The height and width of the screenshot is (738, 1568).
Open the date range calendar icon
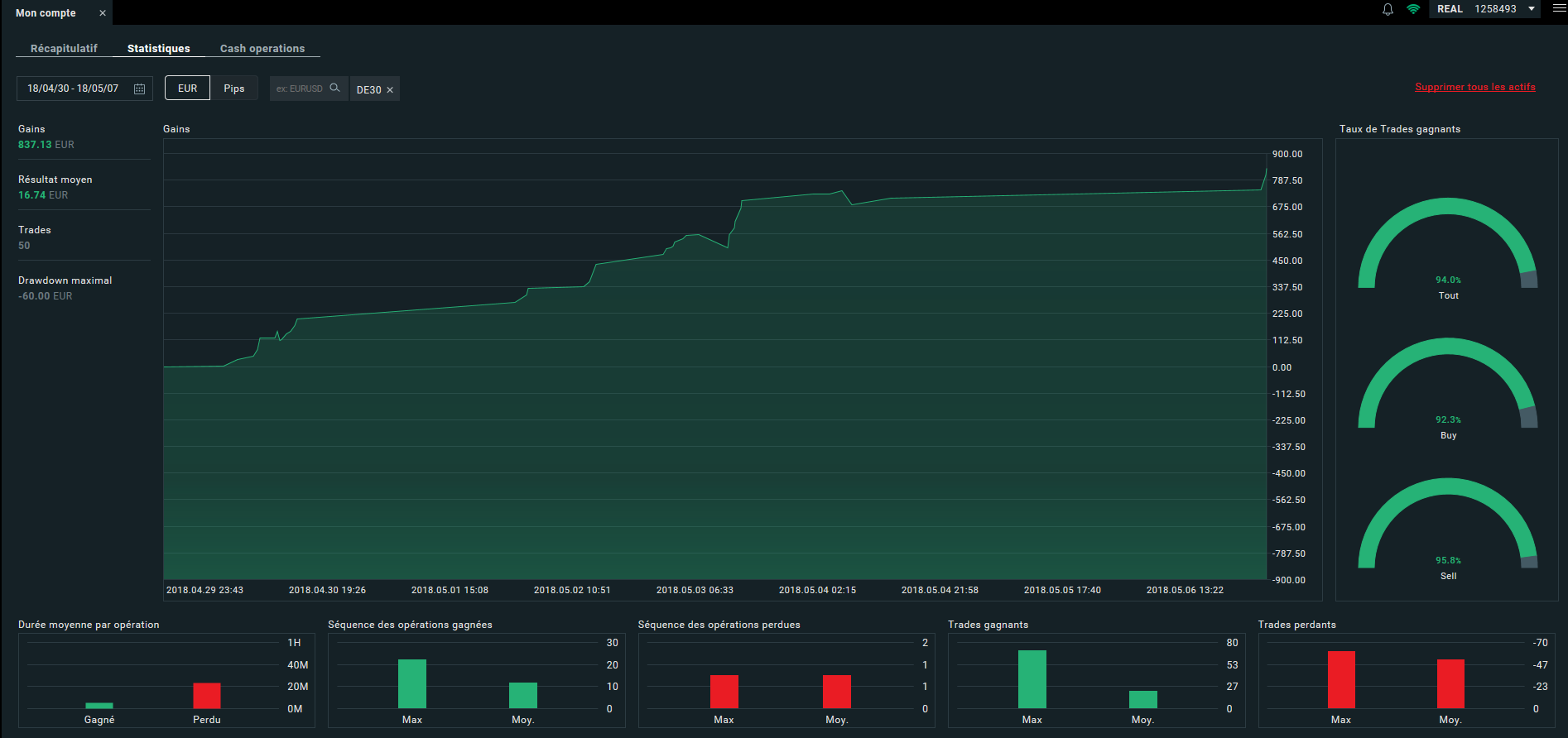point(139,89)
